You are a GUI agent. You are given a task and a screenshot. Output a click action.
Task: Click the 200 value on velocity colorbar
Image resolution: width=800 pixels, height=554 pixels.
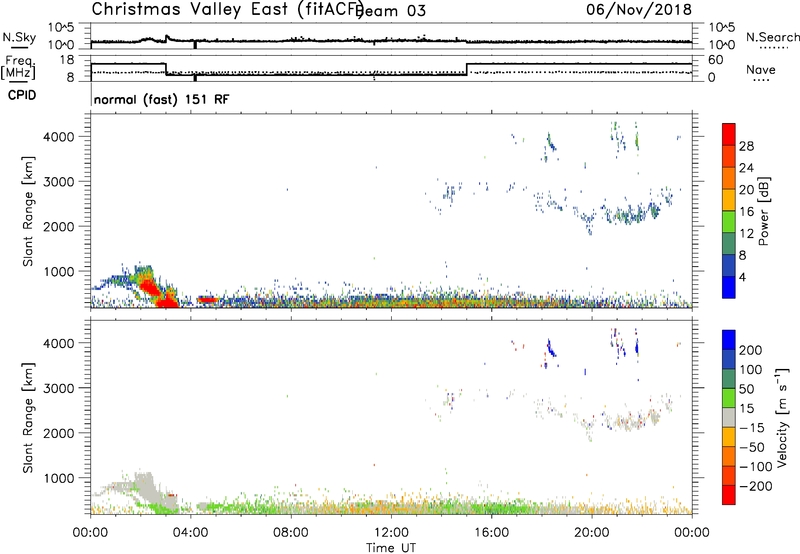[x=751, y=350]
